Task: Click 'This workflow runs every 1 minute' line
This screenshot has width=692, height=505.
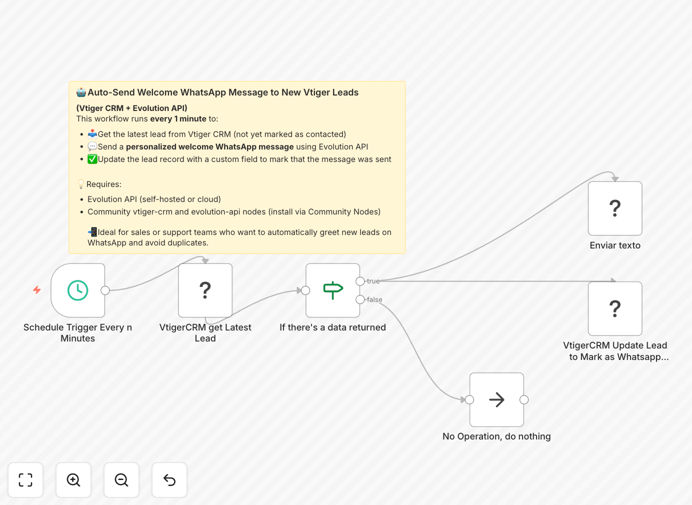Action: 147,119
